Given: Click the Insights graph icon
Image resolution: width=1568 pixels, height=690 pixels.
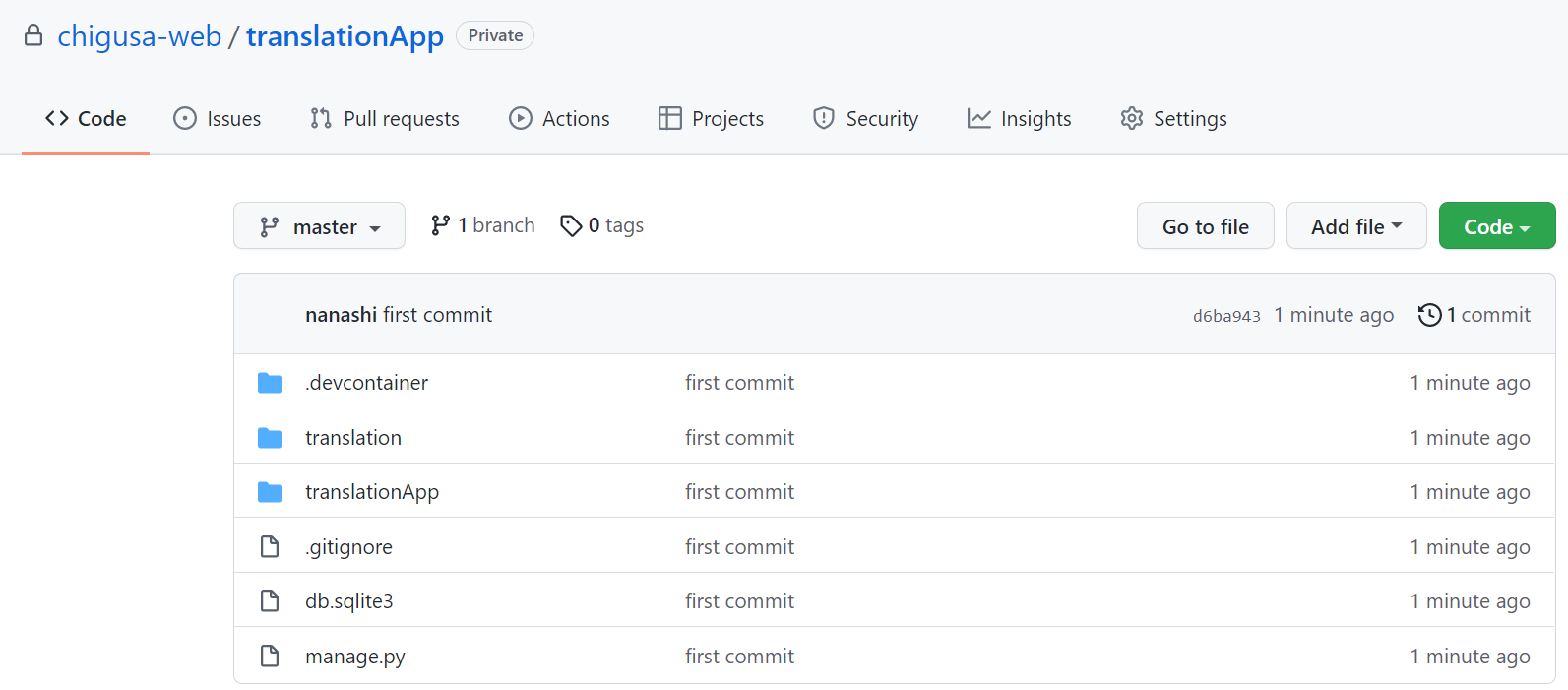Looking at the screenshot, I should tap(979, 118).
